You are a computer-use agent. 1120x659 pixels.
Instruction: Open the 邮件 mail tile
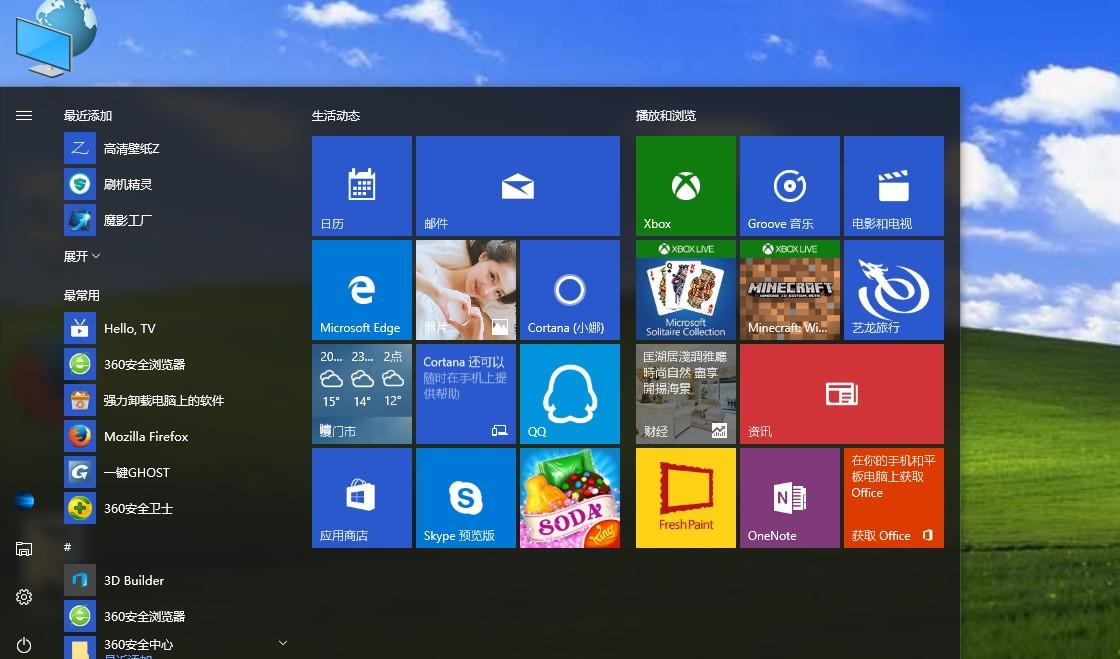[518, 186]
